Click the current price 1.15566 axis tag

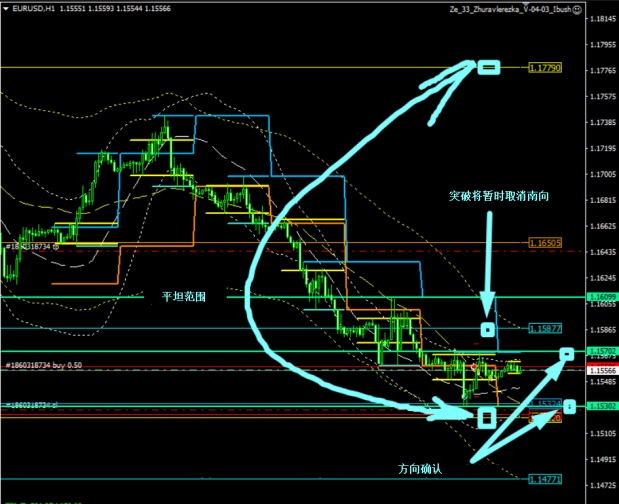[602, 369]
